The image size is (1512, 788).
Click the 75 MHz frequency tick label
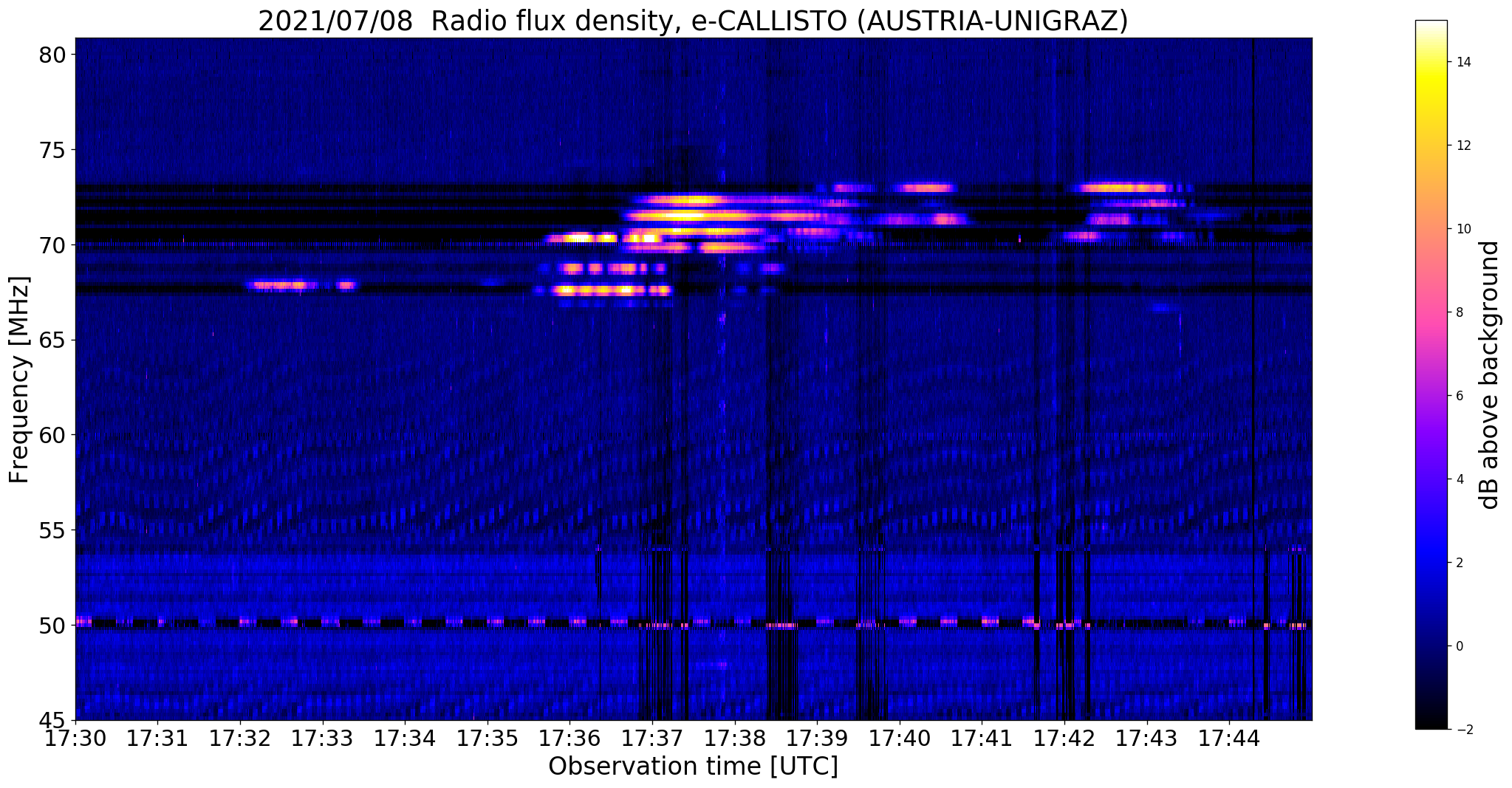(52, 150)
